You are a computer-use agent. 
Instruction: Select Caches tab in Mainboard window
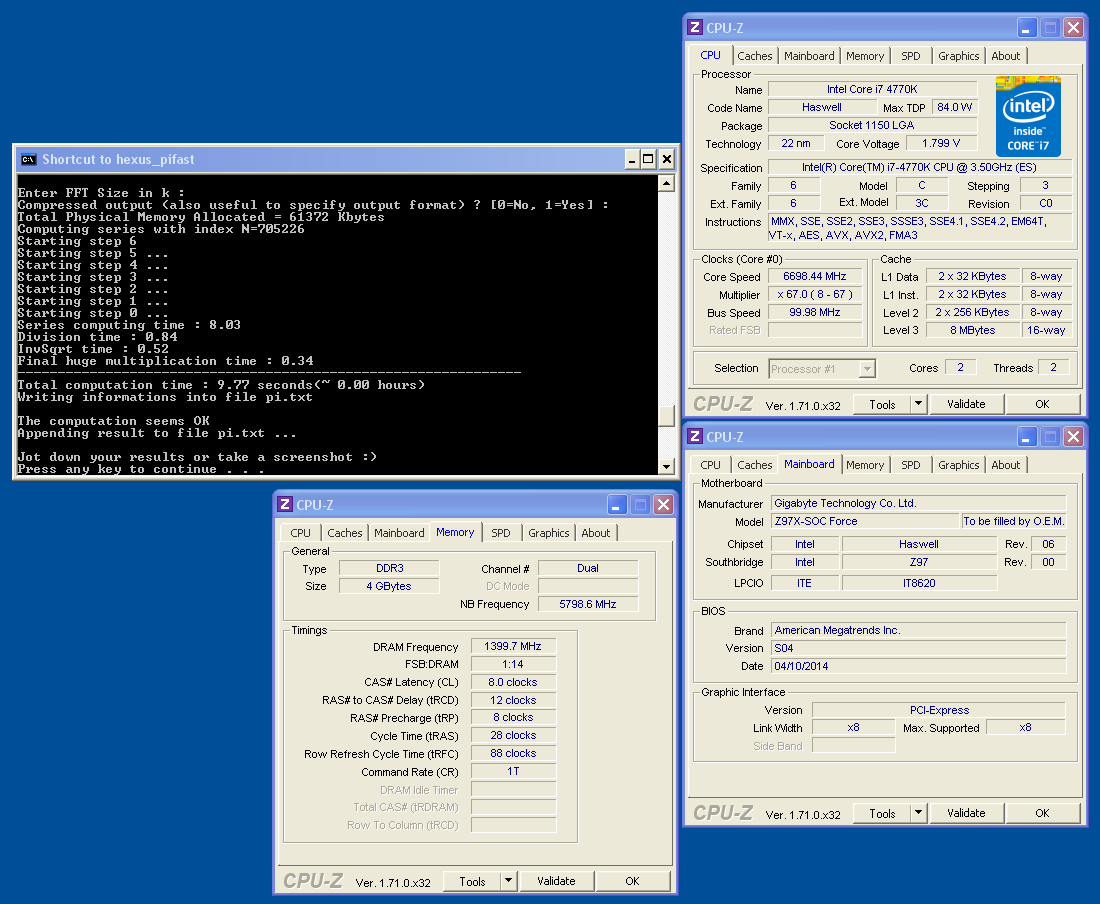(754, 465)
